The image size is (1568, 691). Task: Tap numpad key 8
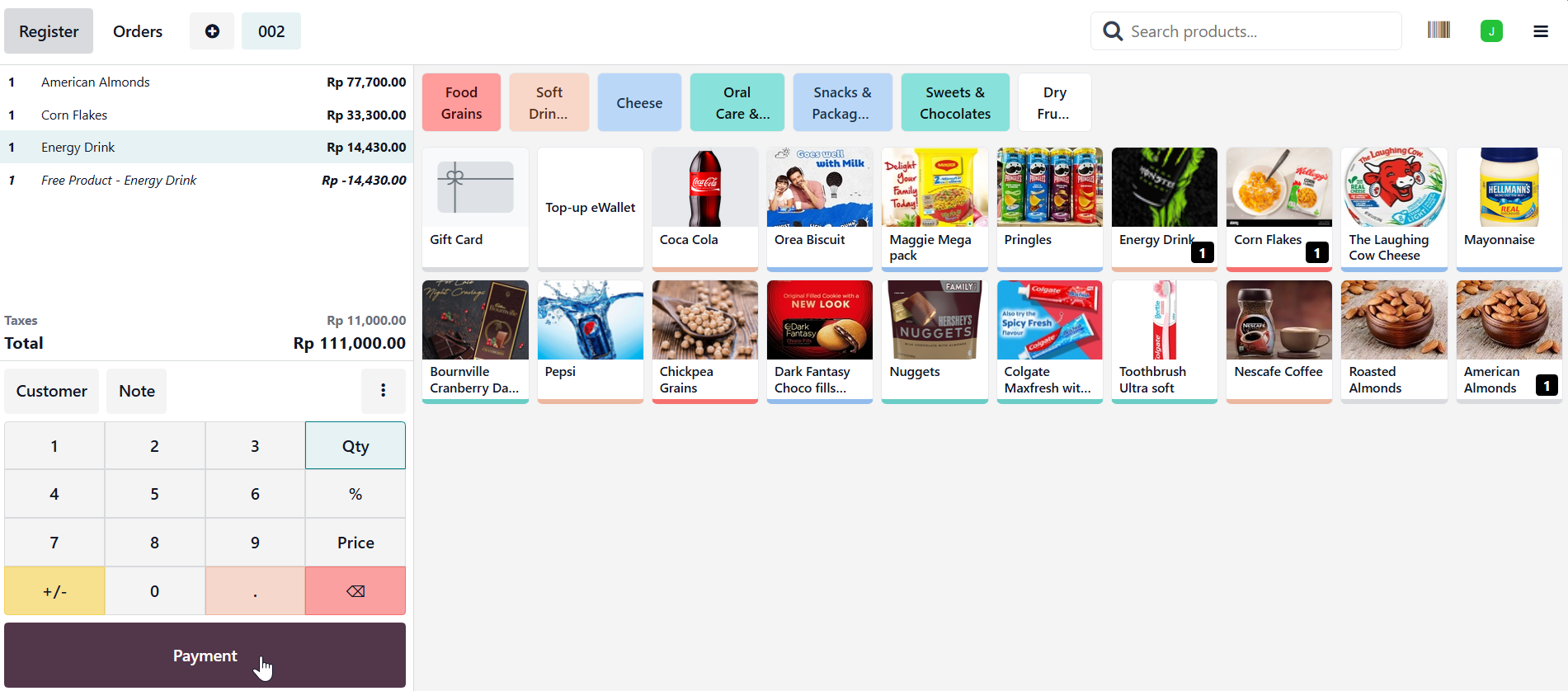pos(155,542)
